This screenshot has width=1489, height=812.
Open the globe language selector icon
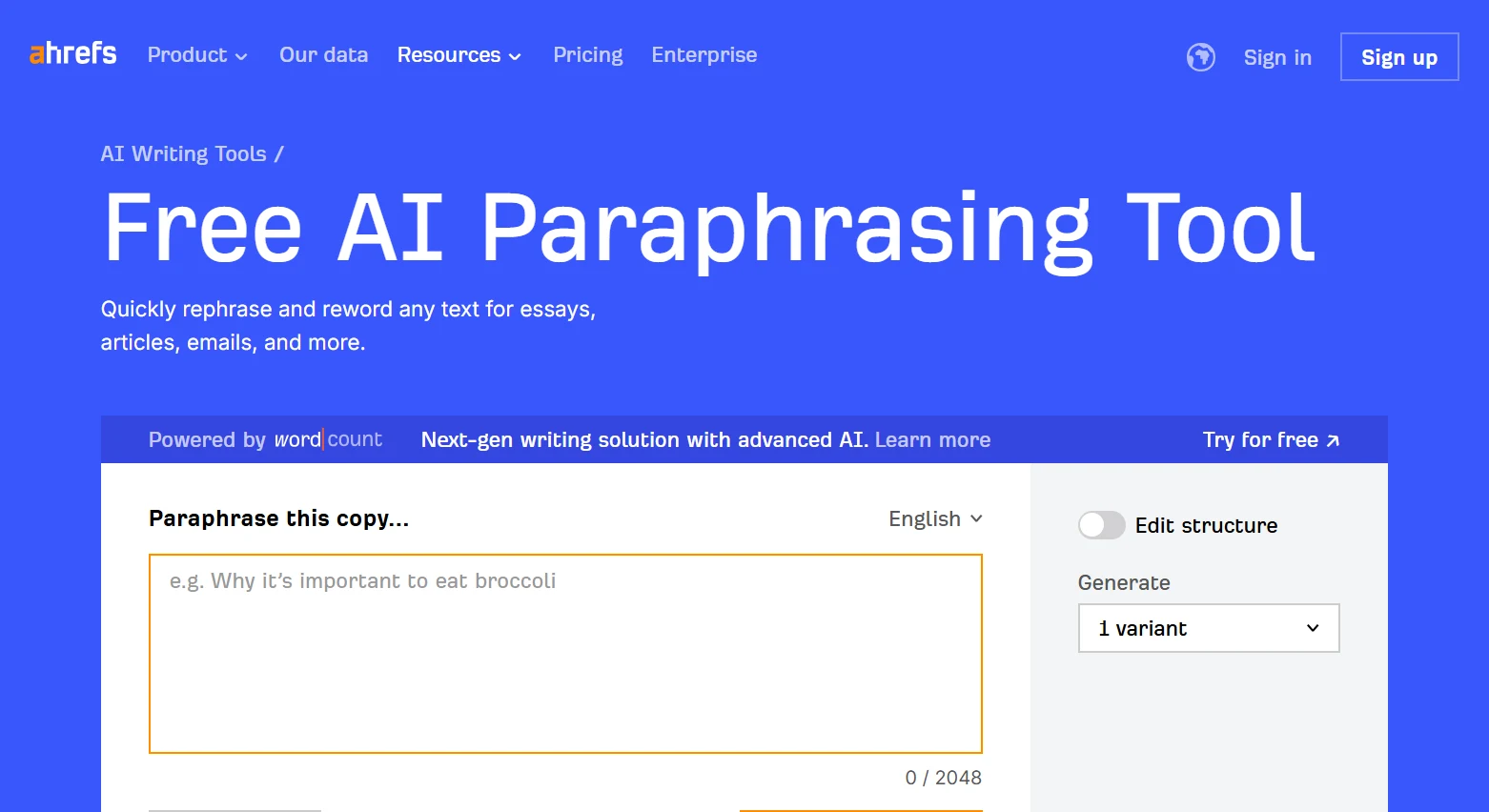[x=1200, y=57]
